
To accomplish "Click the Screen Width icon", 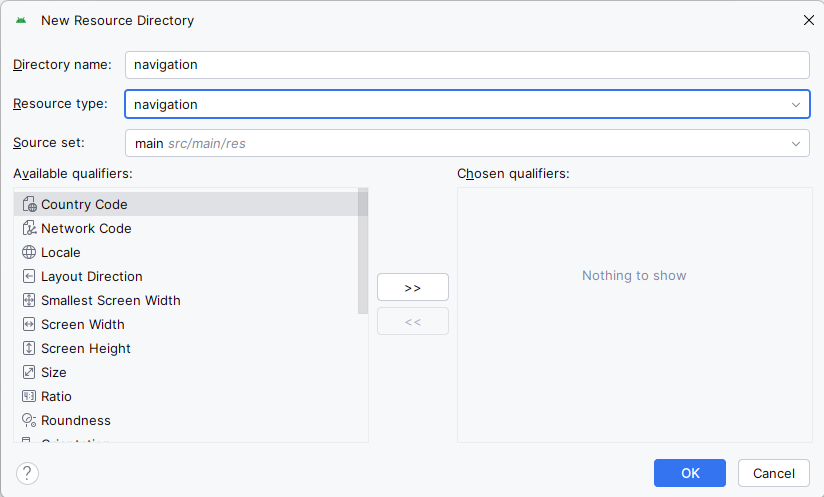I will pos(29,324).
